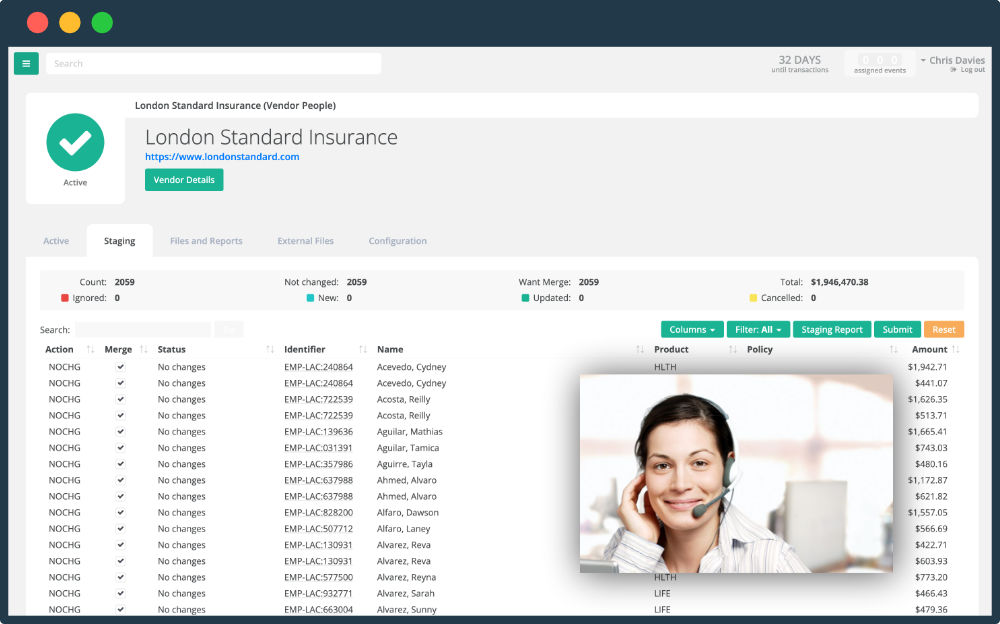Image resolution: width=1000 pixels, height=624 pixels.
Task: Click the Vendor Details button
Action: tap(184, 180)
